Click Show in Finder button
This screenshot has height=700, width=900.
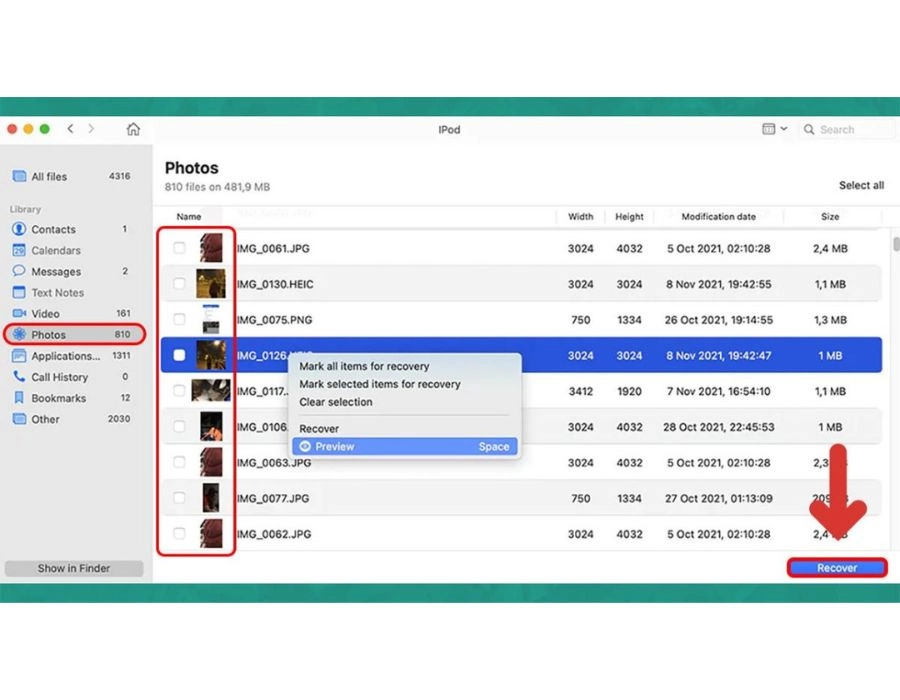pyautogui.click(x=74, y=568)
